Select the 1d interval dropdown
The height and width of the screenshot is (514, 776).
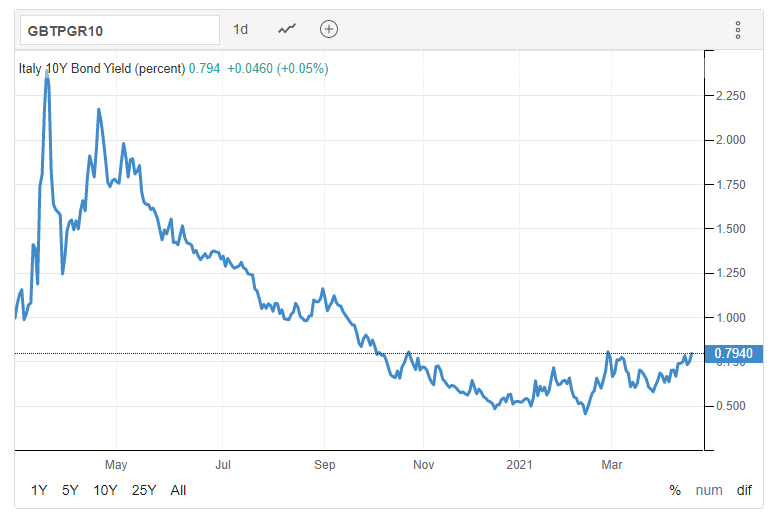tap(241, 30)
